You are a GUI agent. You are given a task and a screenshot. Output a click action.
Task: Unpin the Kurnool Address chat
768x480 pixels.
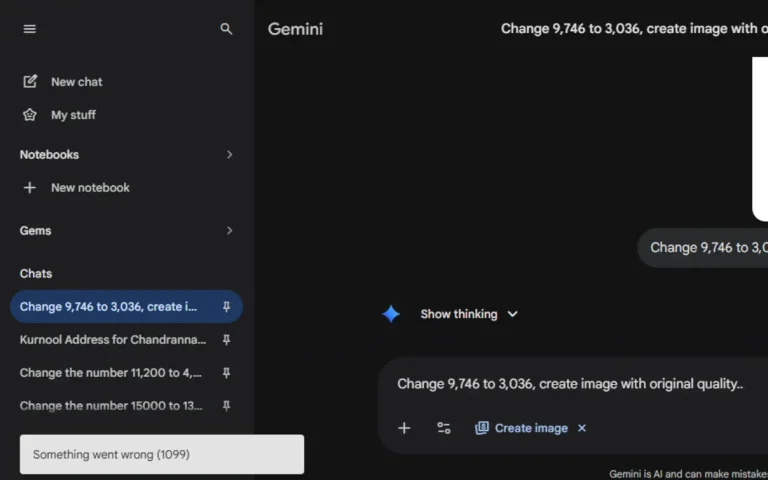click(x=226, y=340)
